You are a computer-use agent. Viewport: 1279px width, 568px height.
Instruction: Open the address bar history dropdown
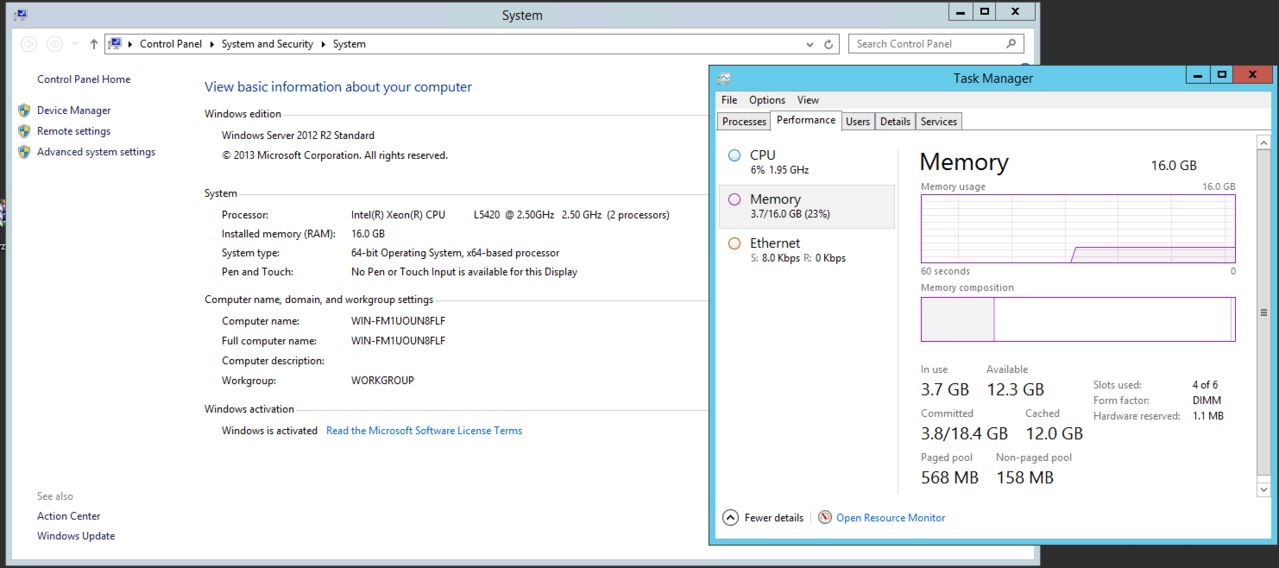pos(810,44)
